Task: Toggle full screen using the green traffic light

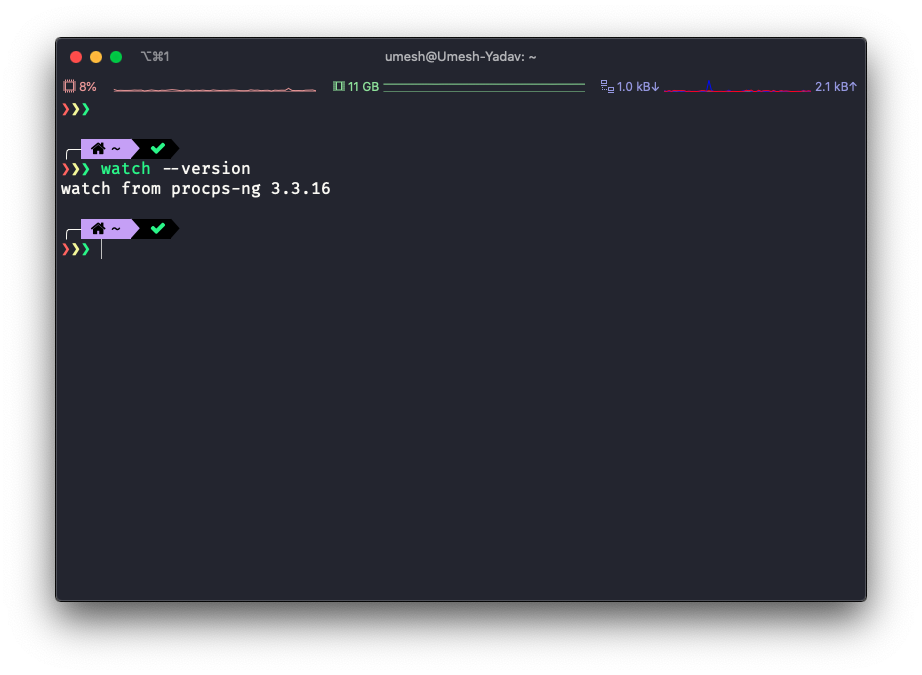Action: click(x=115, y=57)
